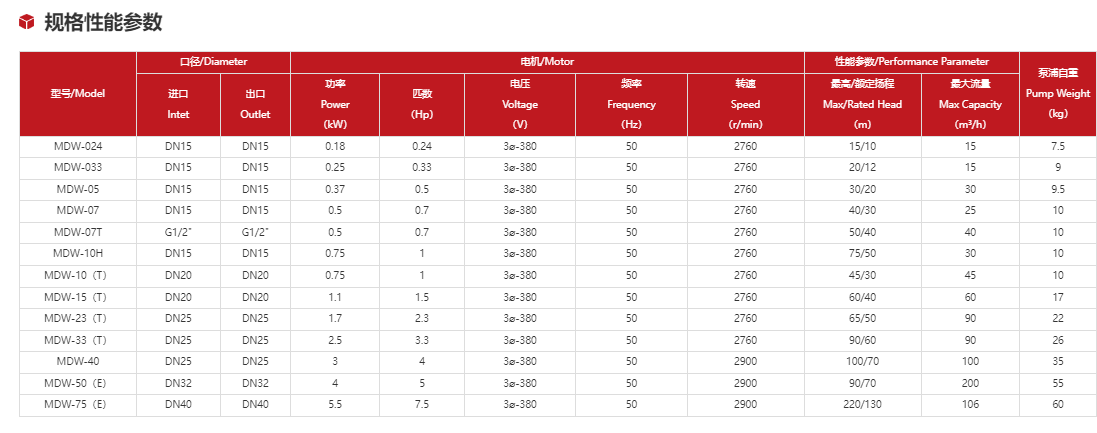This screenshot has height=433, width=1097.
Task: Click the Frequency (Hz) column header
Action: pos(631,104)
